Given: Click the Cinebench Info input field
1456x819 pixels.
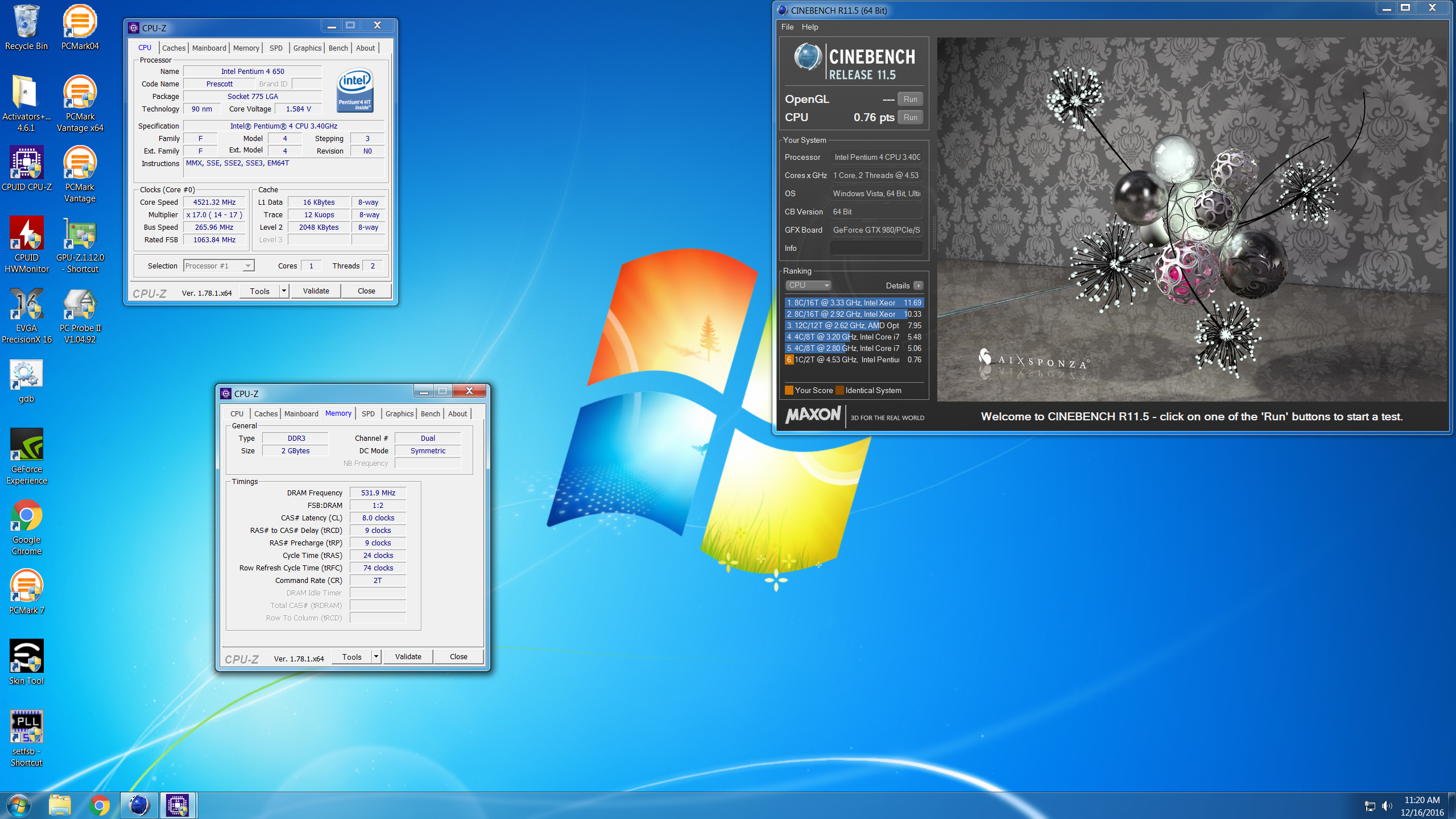Looking at the screenshot, I should [x=876, y=248].
